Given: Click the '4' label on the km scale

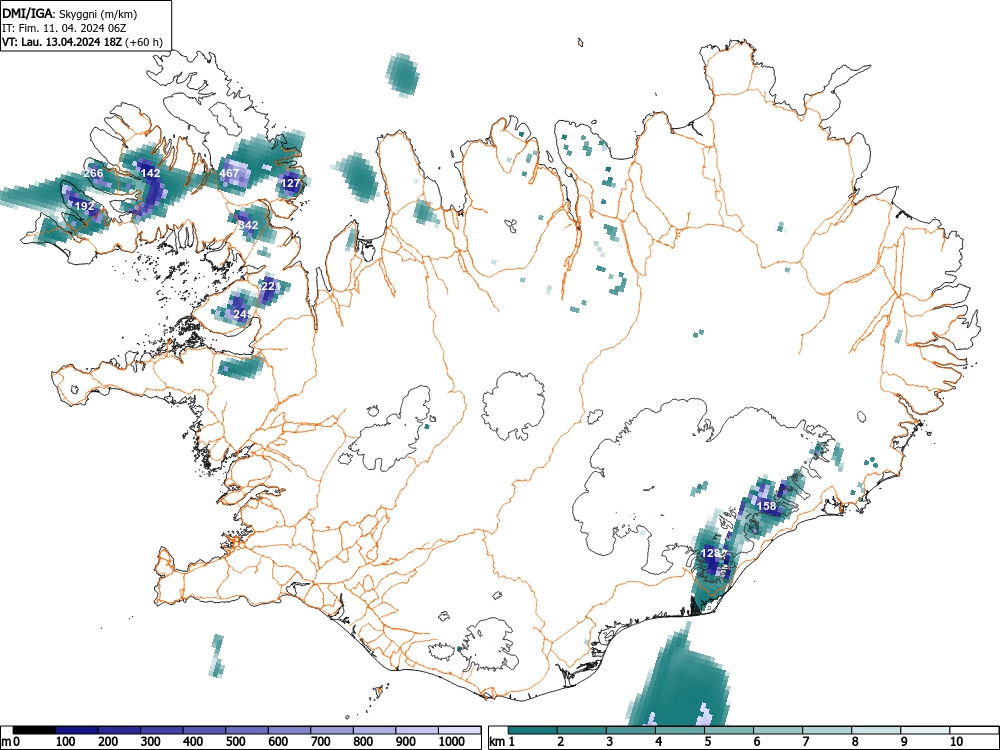Looking at the screenshot, I should pyautogui.click(x=659, y=742).
